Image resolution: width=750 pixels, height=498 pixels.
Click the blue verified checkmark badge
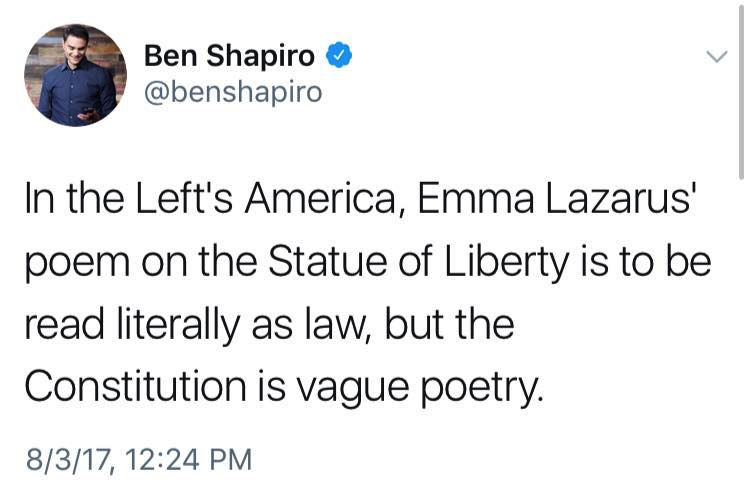pyautogui.click(x=339, y=55)
